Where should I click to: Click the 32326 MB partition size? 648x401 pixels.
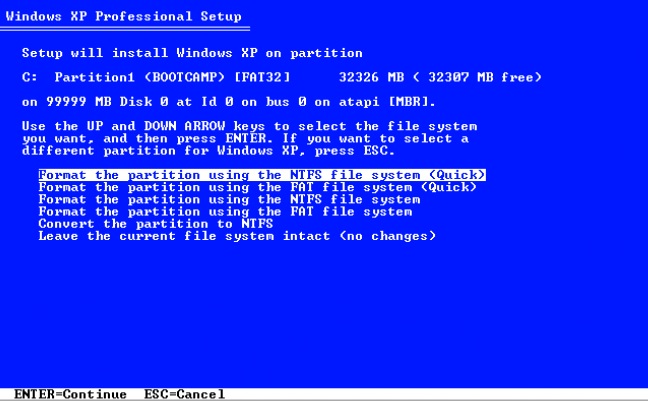pos(371,77)
